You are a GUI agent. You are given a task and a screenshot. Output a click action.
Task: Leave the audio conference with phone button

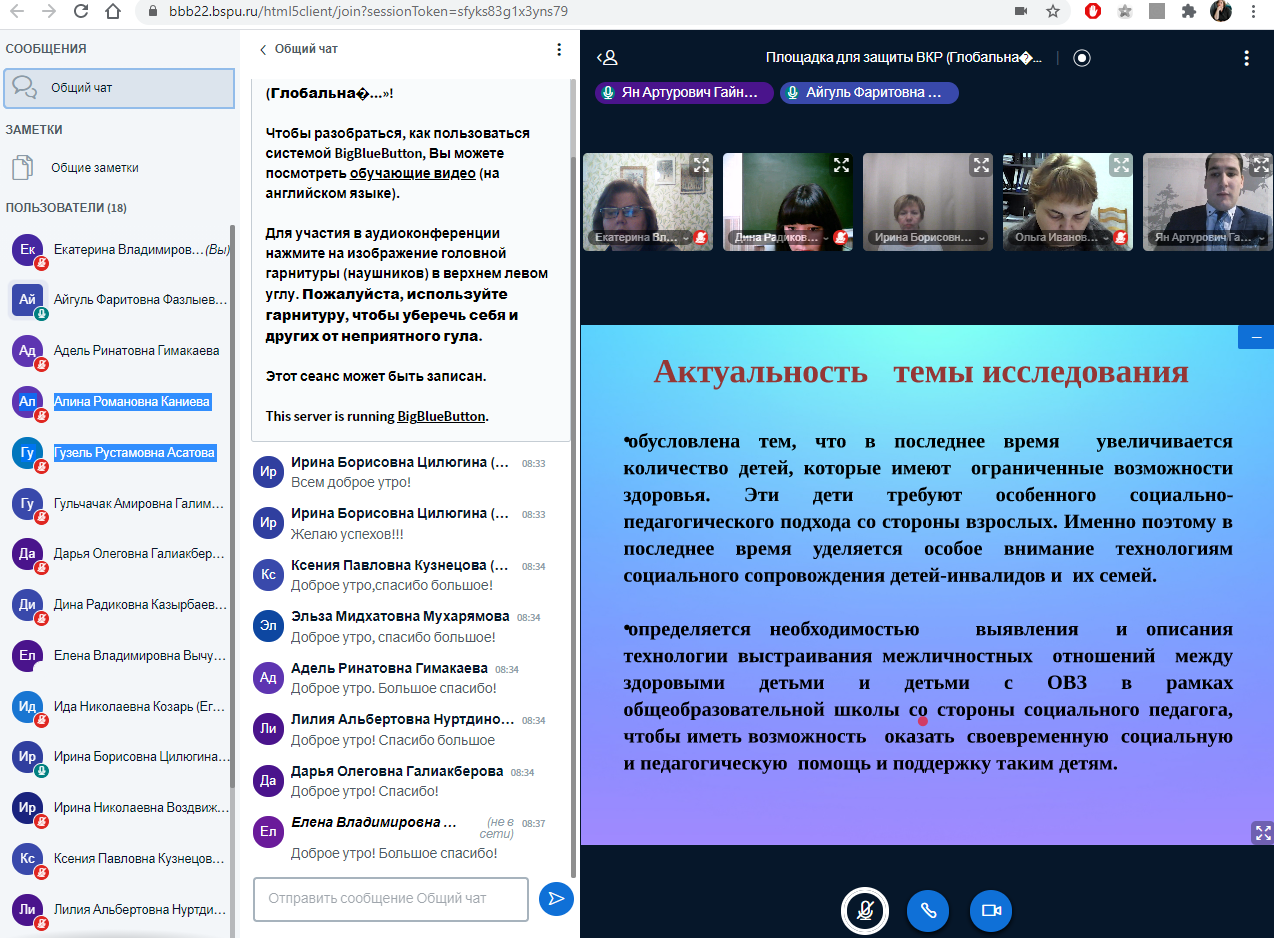coord(928,911)
